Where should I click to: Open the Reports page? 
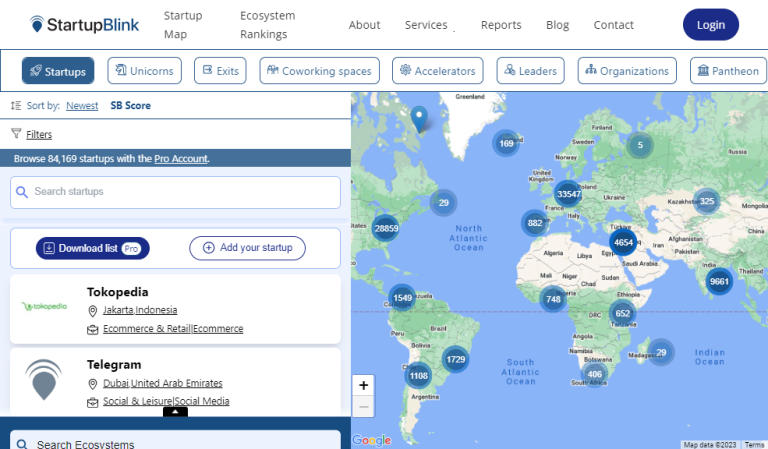(501, 25)
